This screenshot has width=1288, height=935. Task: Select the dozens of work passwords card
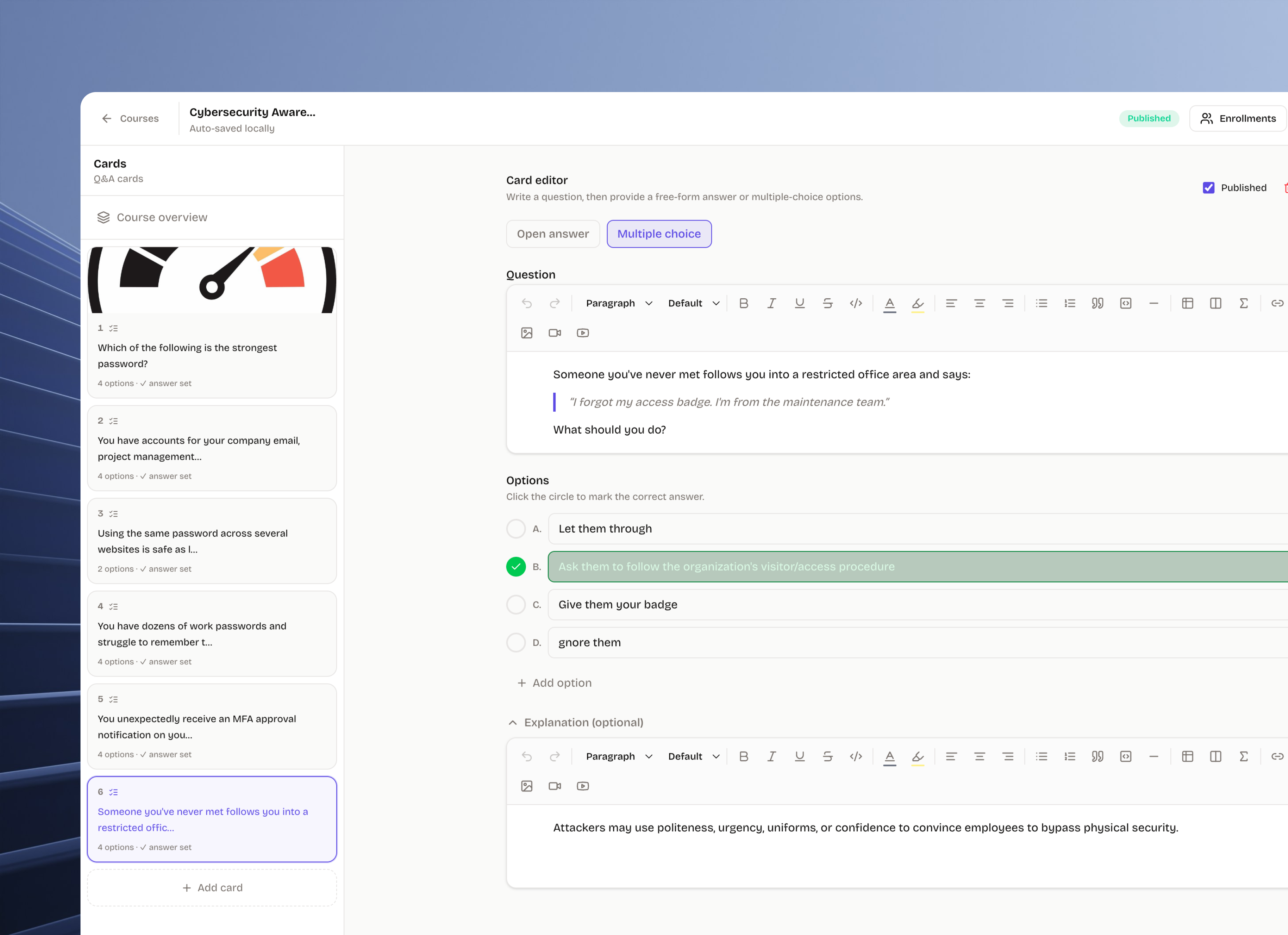212,634
